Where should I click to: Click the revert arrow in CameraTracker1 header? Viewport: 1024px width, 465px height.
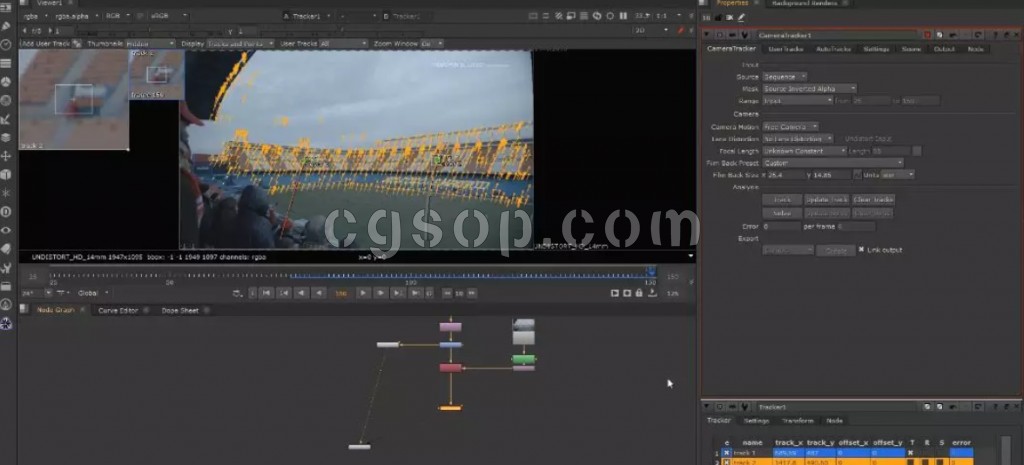tap(978, 35)
